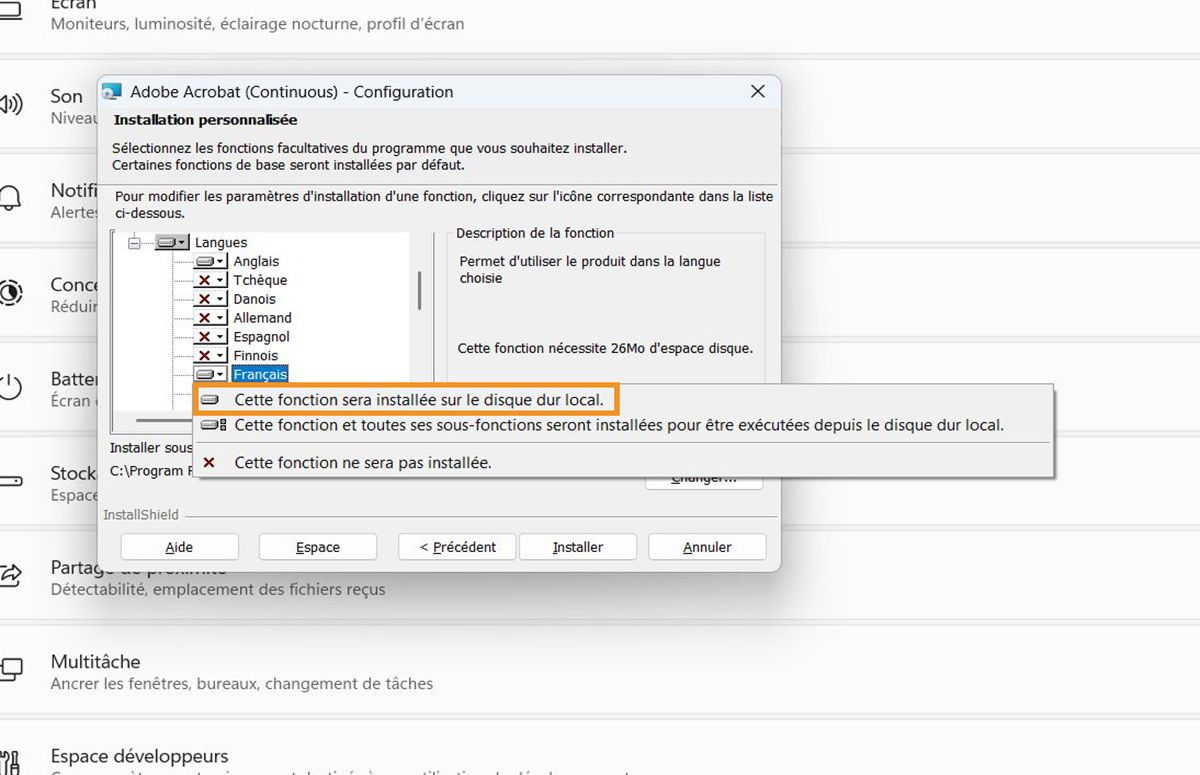Click the Multitâche icon in Settings
Screen dimensions: 1200x775
click(x=11, y=669)
